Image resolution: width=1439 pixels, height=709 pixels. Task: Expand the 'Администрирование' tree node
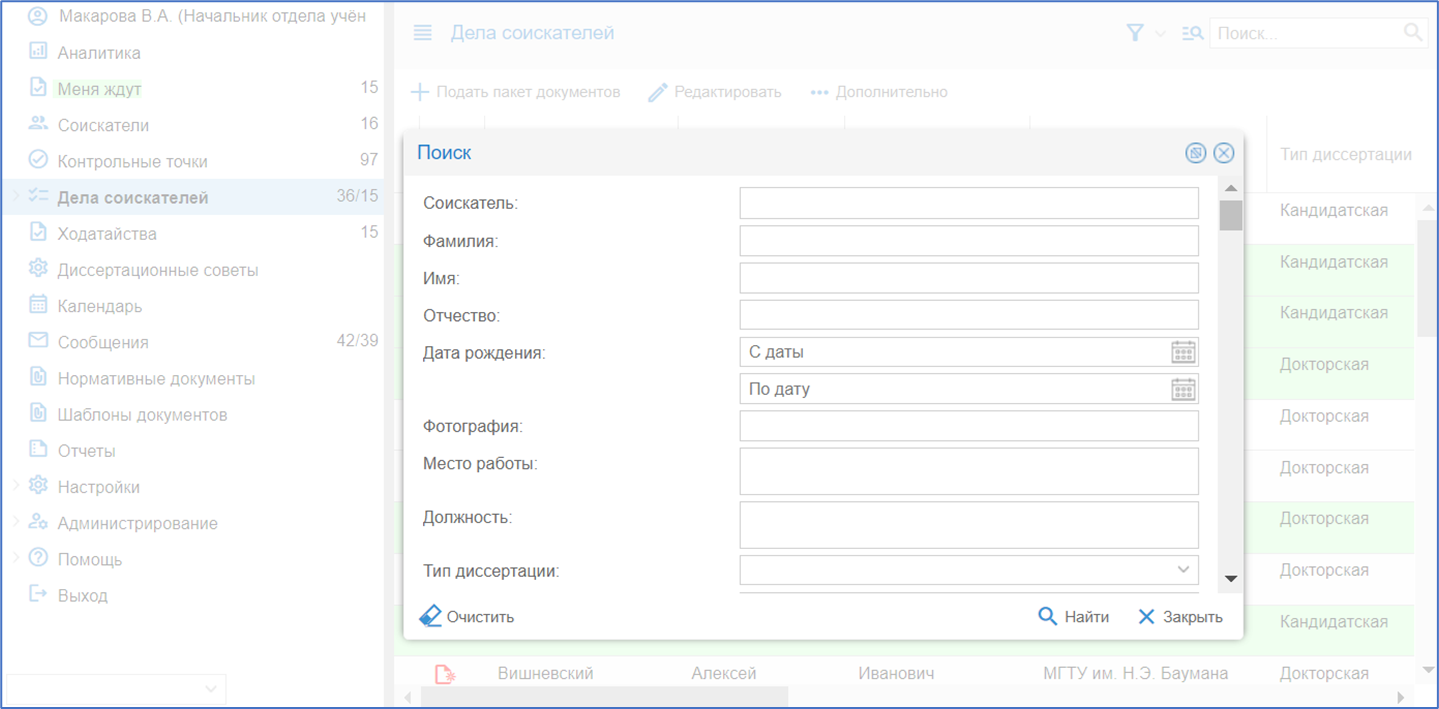coord(16,523)
